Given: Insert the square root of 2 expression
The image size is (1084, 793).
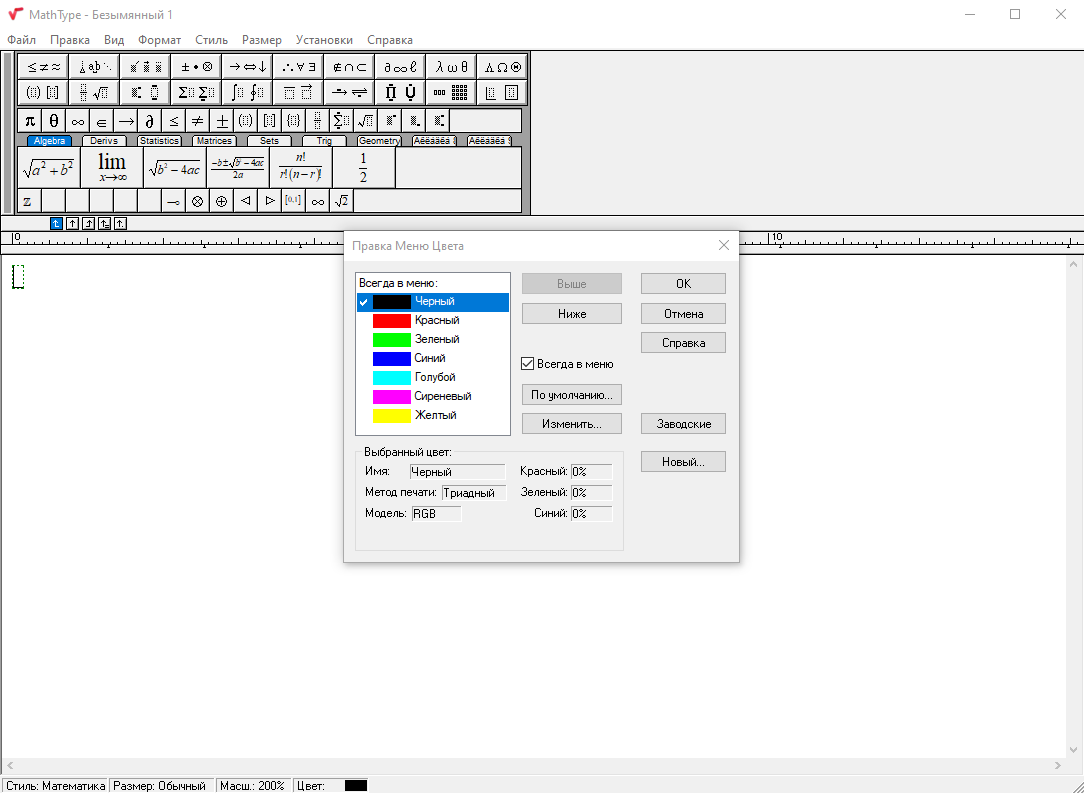Looking at the screenshot, I should tap(342, 201).
